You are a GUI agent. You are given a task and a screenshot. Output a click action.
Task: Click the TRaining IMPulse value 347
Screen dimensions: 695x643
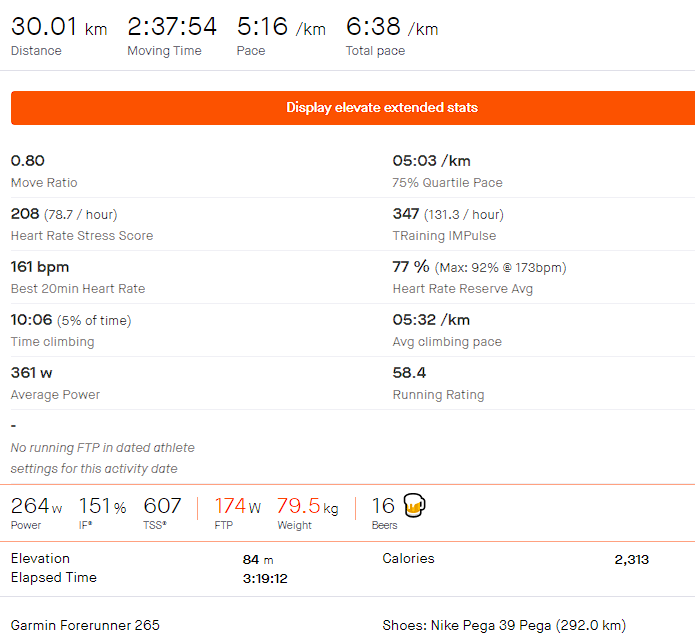(x=406, y=214)
